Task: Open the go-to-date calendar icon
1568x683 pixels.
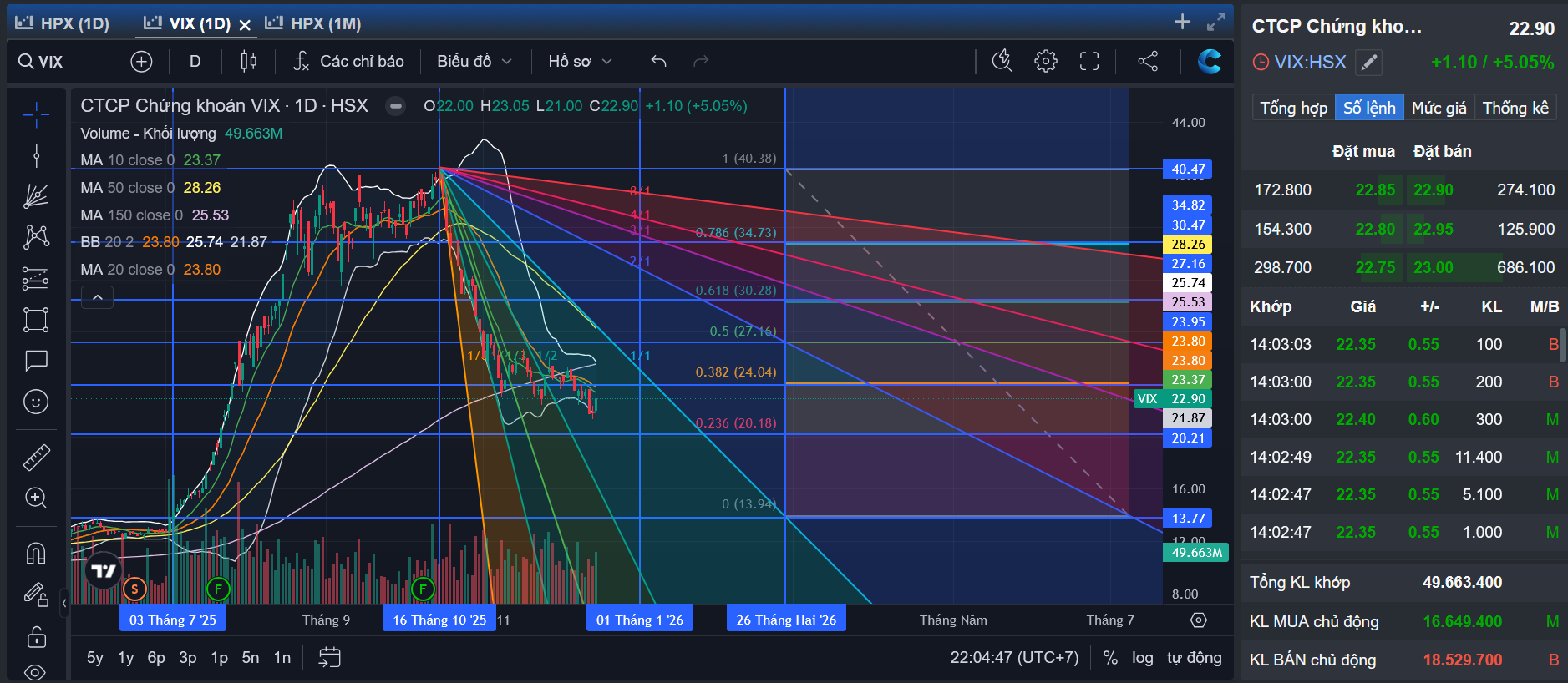Action: pyautogui.click(x=330, y=658)
